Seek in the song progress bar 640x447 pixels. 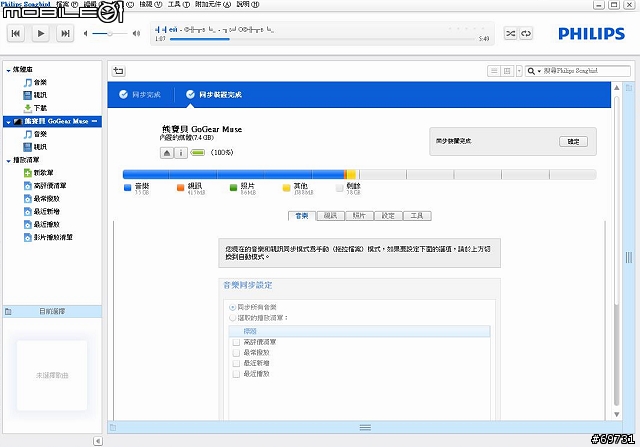(x=322, y=39)
